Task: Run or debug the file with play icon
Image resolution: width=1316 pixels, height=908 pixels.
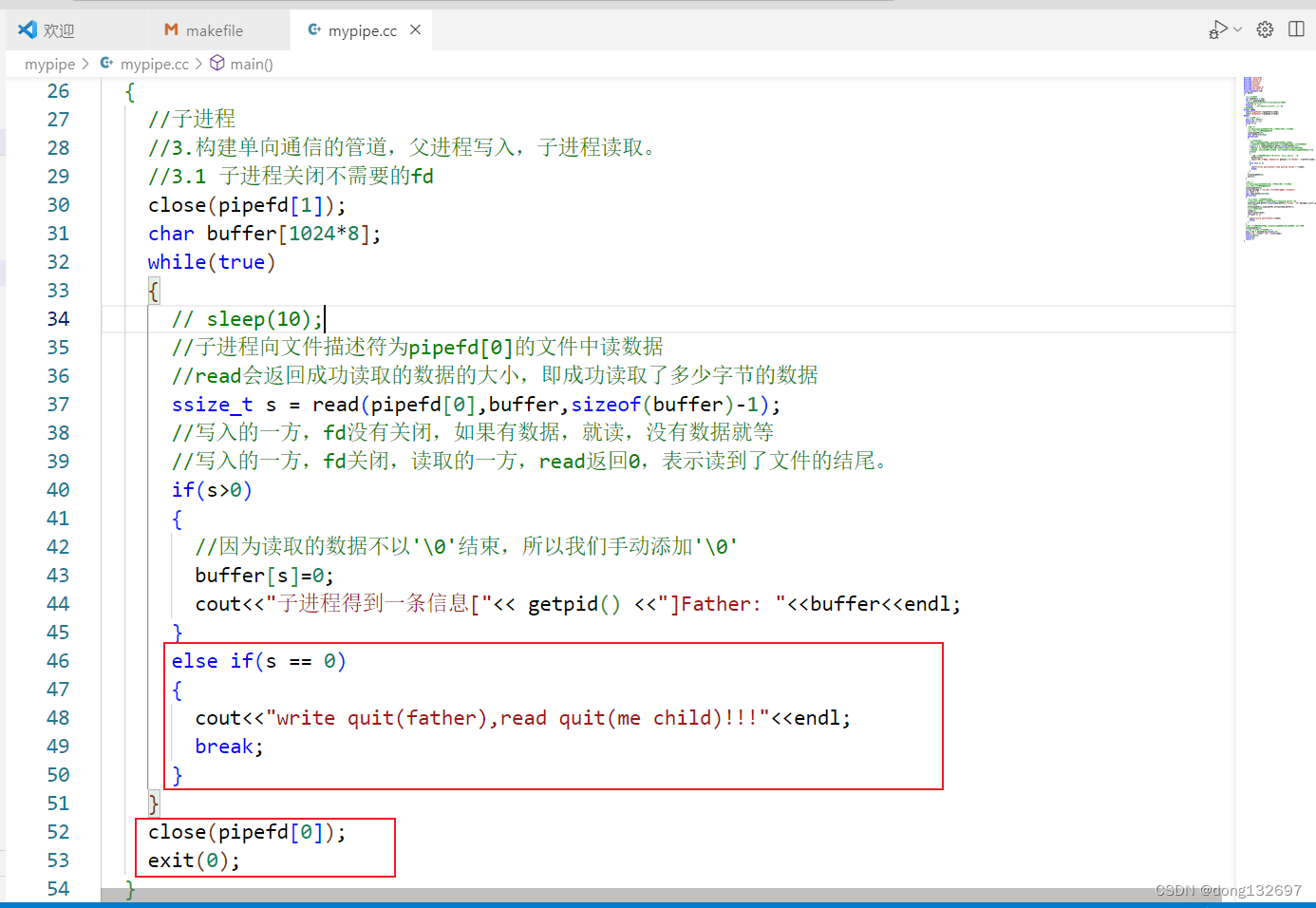Action: click(1218, 30)
